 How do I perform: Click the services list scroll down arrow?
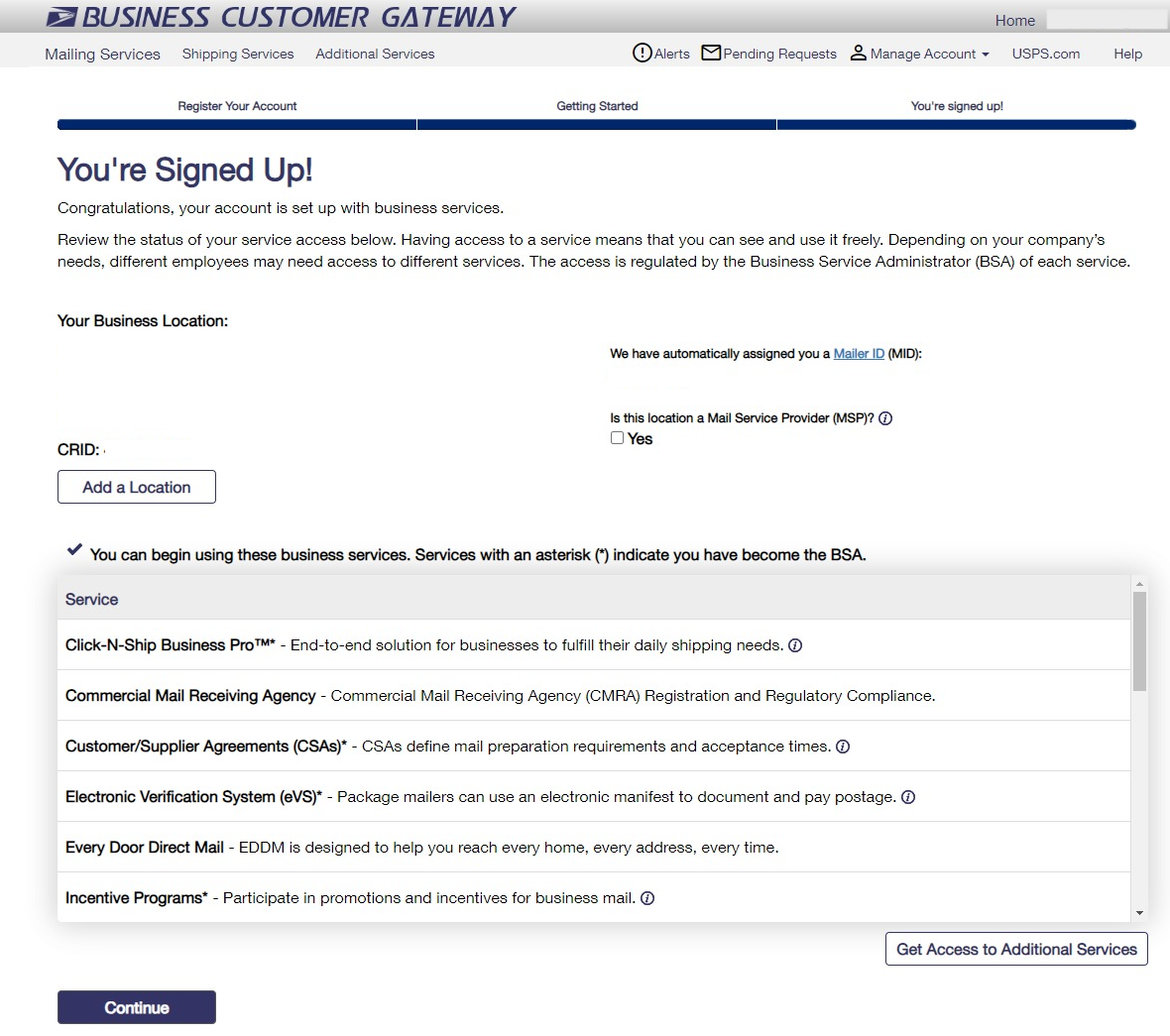click(1139, 913)
